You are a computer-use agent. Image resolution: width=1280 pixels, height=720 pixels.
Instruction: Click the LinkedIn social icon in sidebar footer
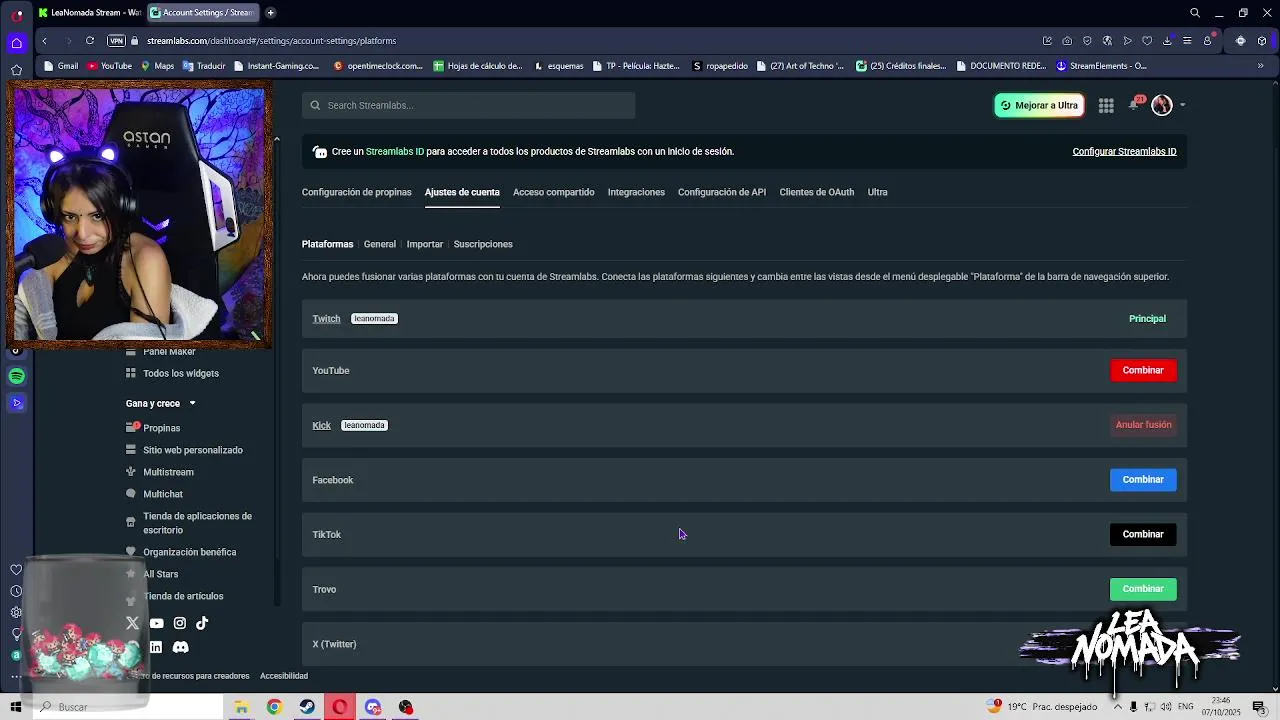(x=156, y=647)
